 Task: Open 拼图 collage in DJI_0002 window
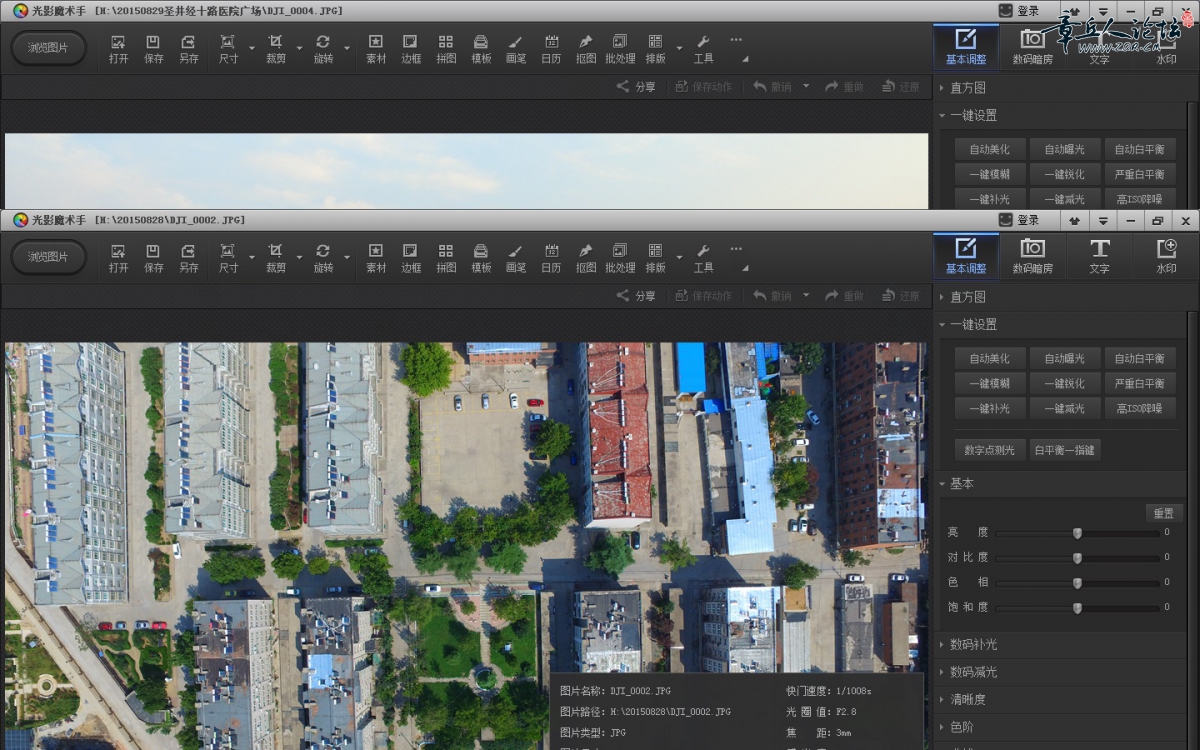point(446,257)
